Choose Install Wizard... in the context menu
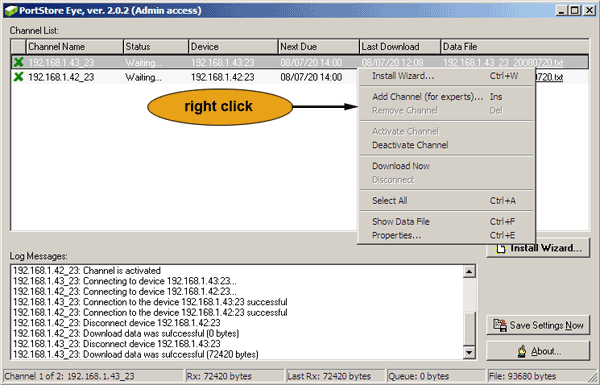The image size is (600, 385). (445, 76)
